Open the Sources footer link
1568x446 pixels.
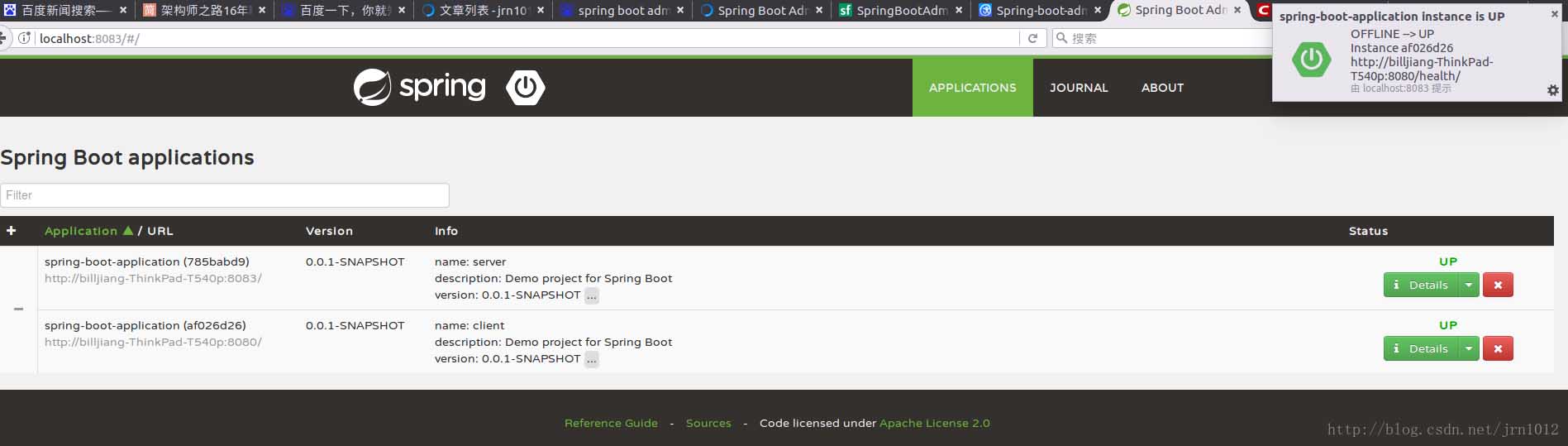tap(708, 423)
